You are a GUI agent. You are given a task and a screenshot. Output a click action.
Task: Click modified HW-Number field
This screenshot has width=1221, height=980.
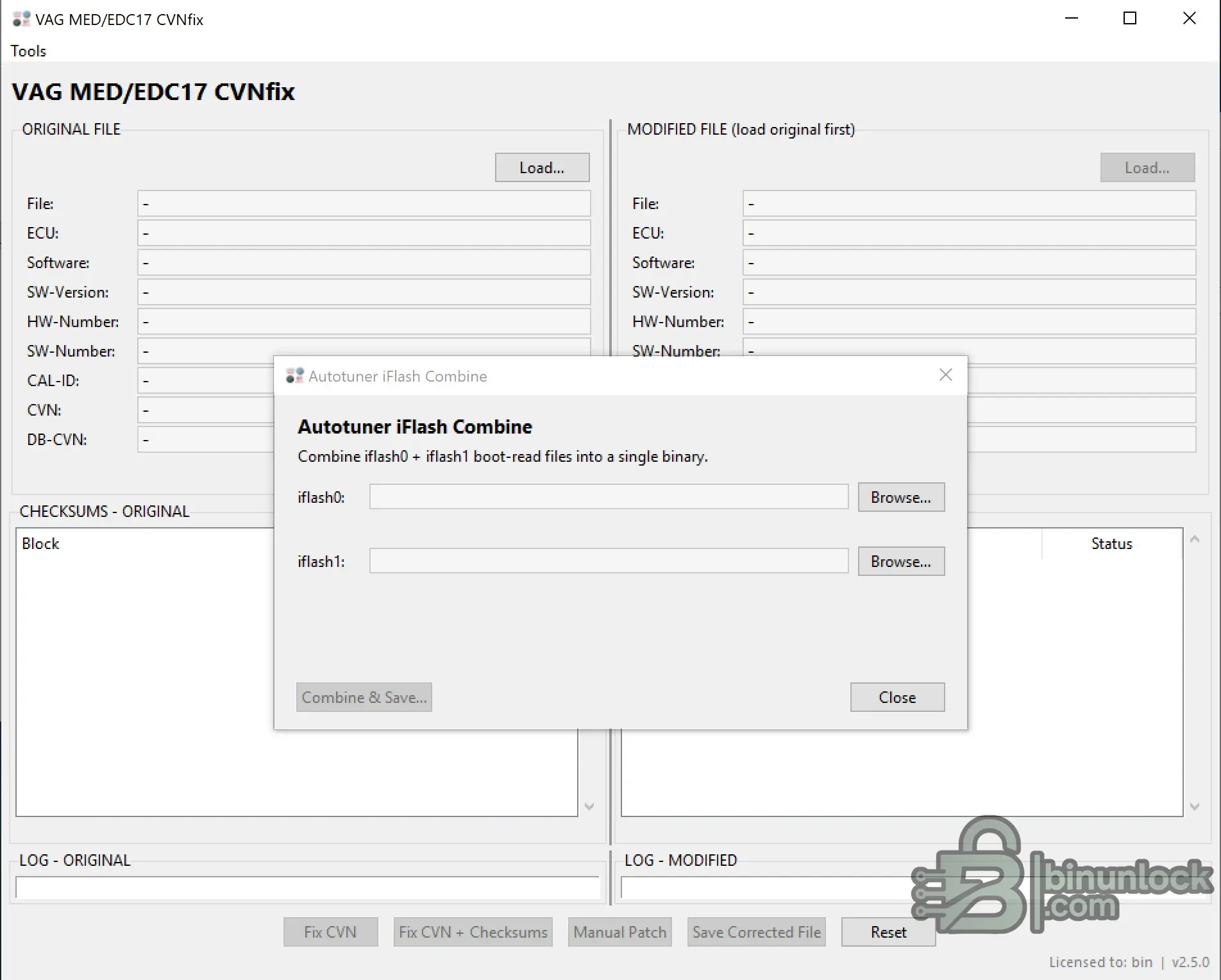point(969,321)
